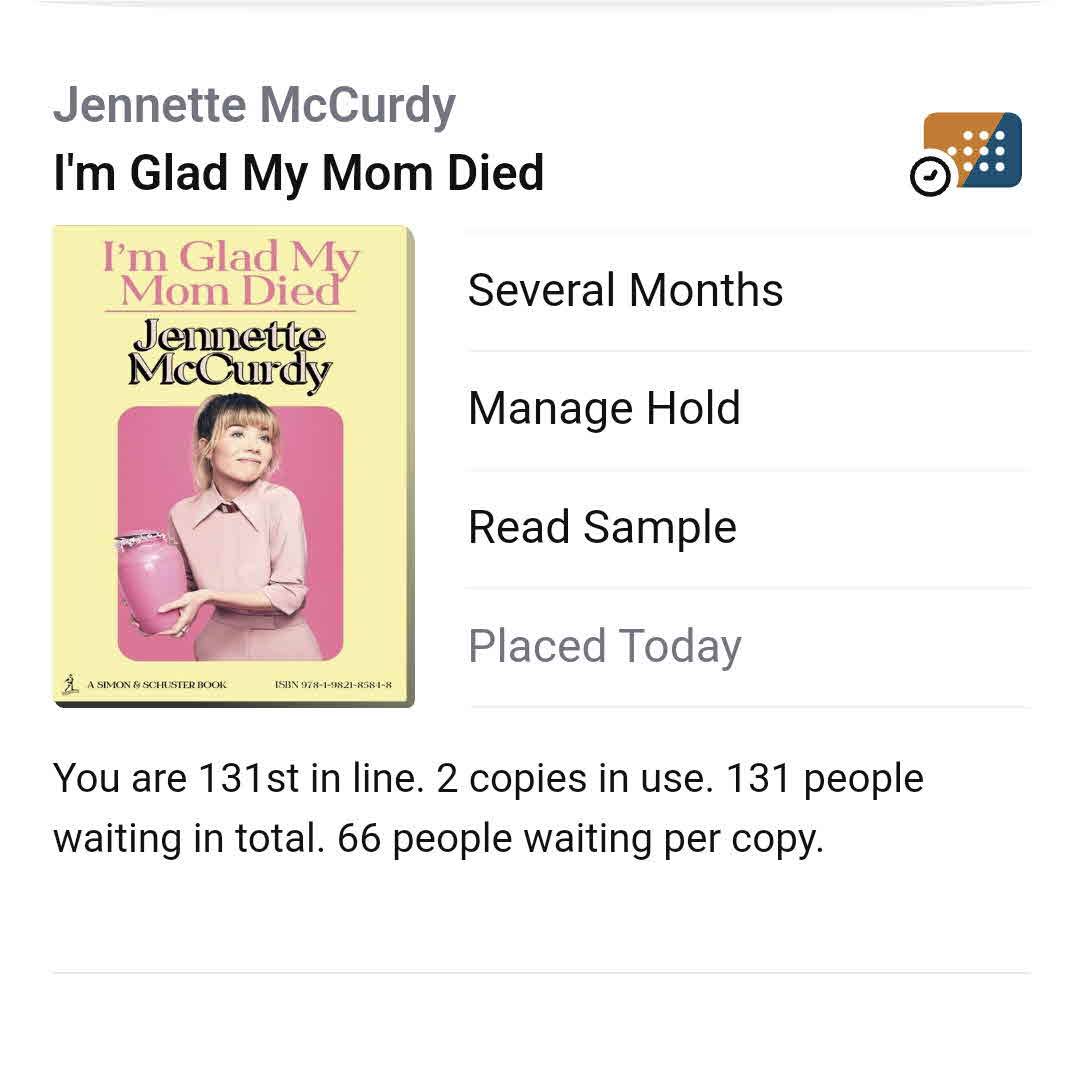Open Read Sample for this book
This screenshot has height=1079, width=1079.
point(602,527)
